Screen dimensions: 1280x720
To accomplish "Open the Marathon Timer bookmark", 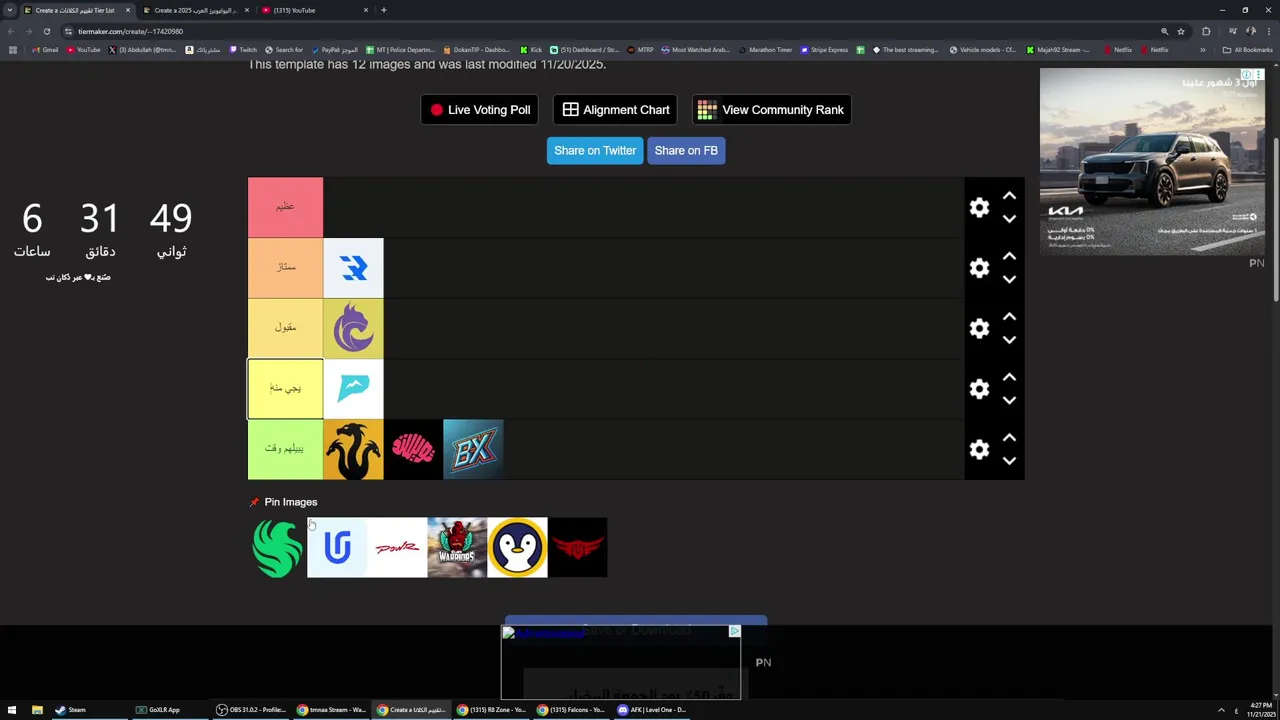I will pos(764,50).
